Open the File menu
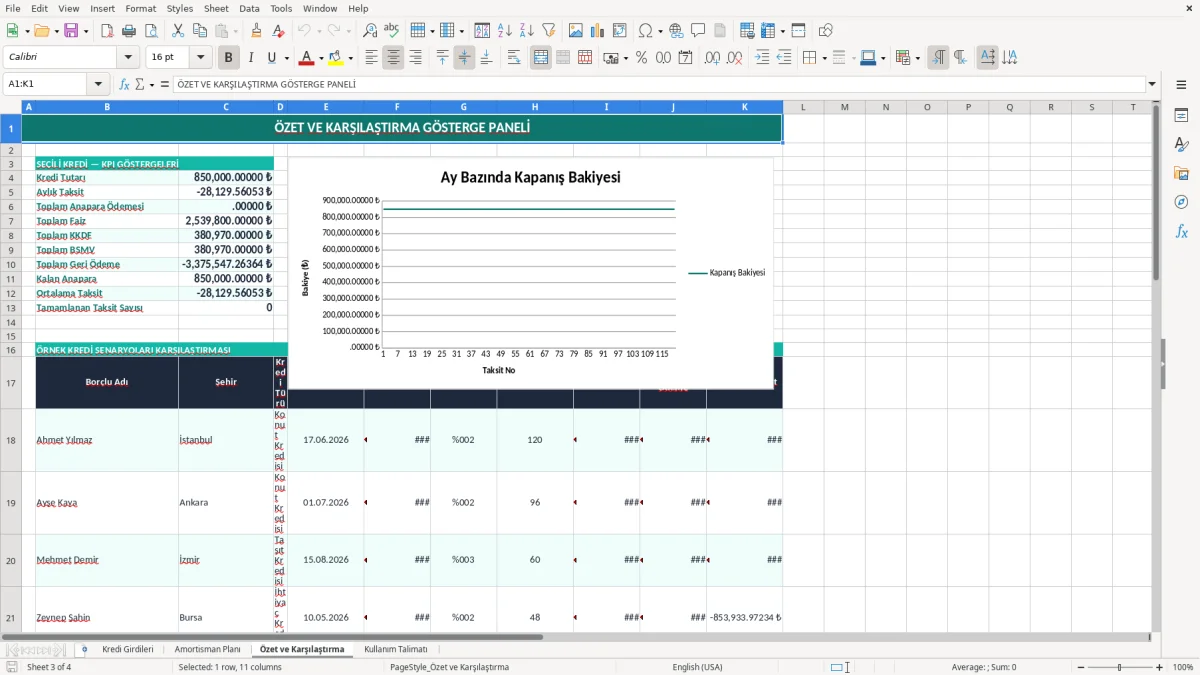1200x675 pixels. point(12,8)
